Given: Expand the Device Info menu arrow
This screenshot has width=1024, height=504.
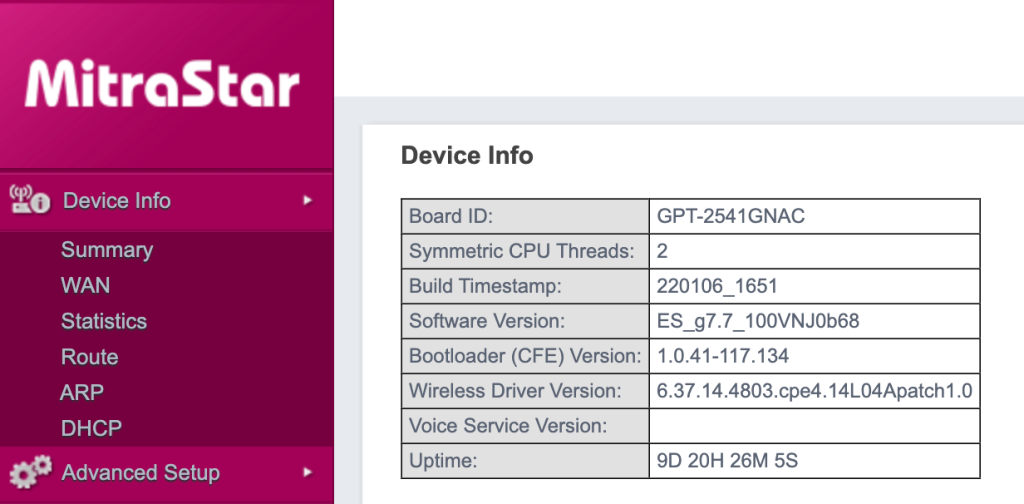Looking at the screenshot, I should click(x=308, y=201).
